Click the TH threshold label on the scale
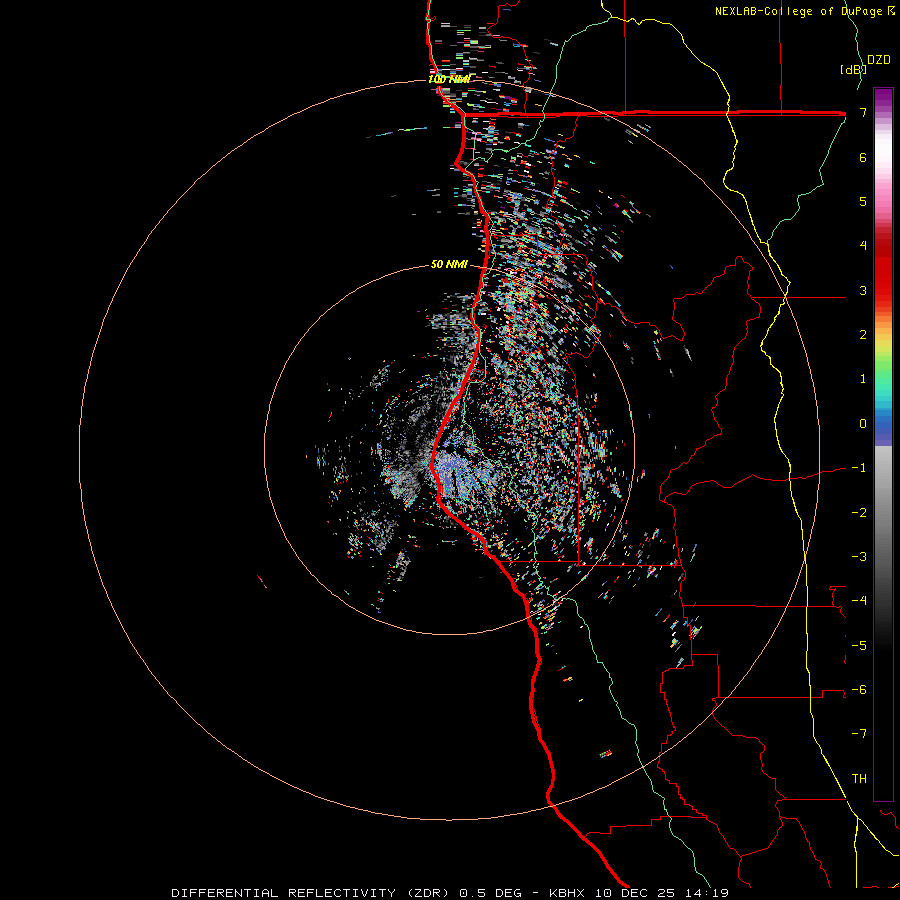The image size is (900, 900). 859,779
